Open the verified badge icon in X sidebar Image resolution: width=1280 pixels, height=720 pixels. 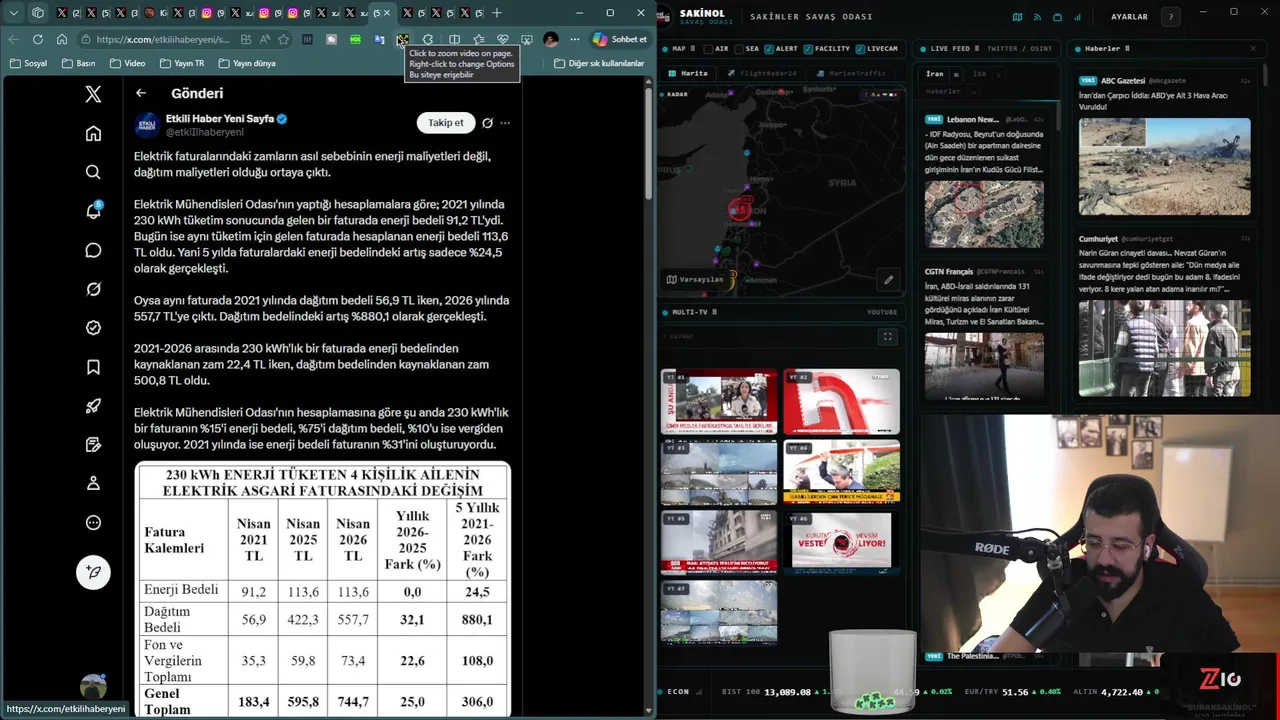point(93,328)
